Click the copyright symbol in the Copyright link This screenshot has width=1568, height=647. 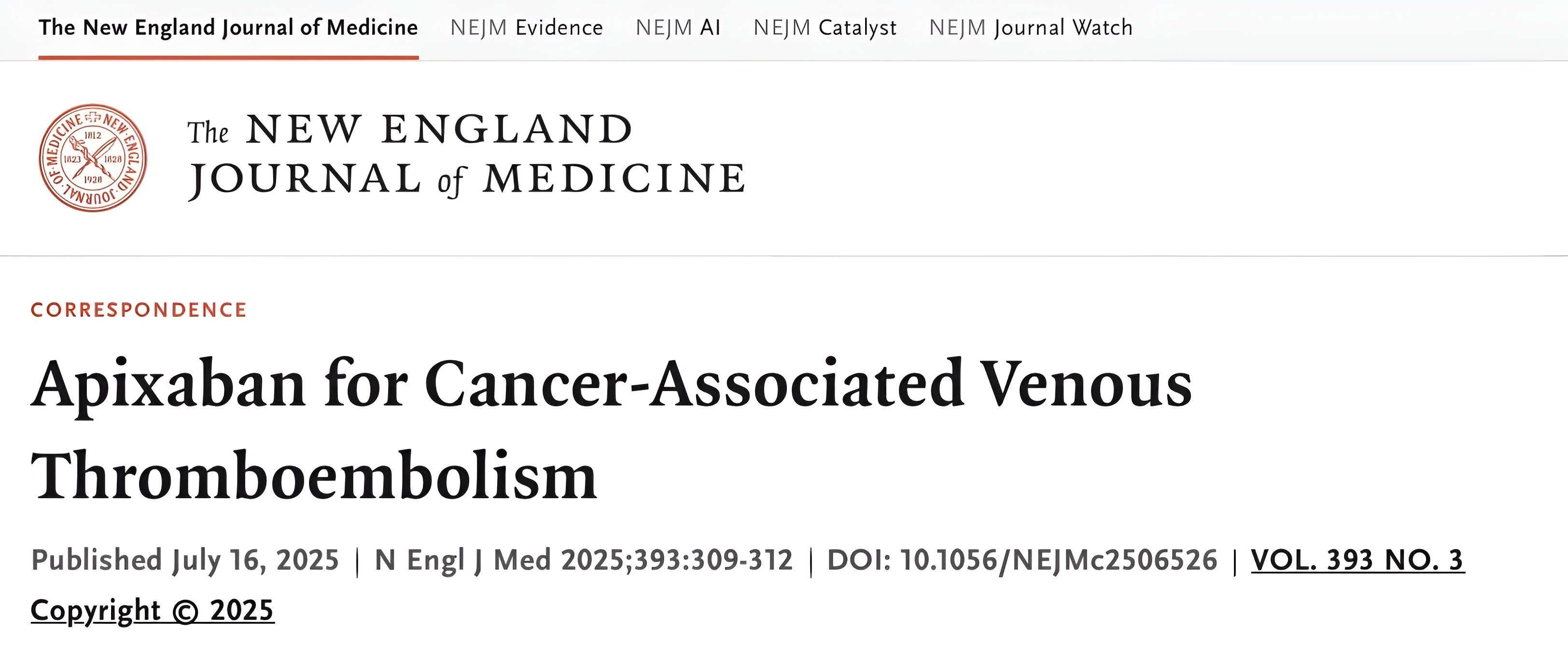(186, 611)
